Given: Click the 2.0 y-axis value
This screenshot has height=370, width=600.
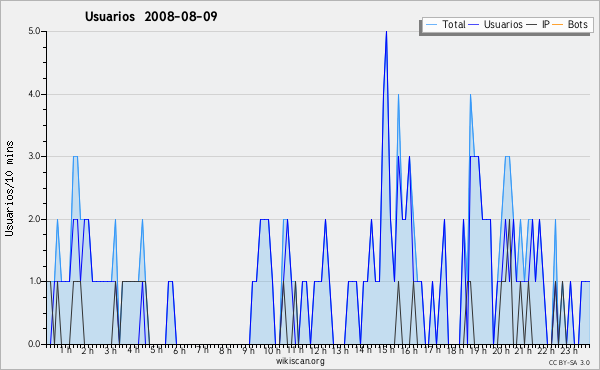Looking at the screenshot, I should click(x=34, y=219).
